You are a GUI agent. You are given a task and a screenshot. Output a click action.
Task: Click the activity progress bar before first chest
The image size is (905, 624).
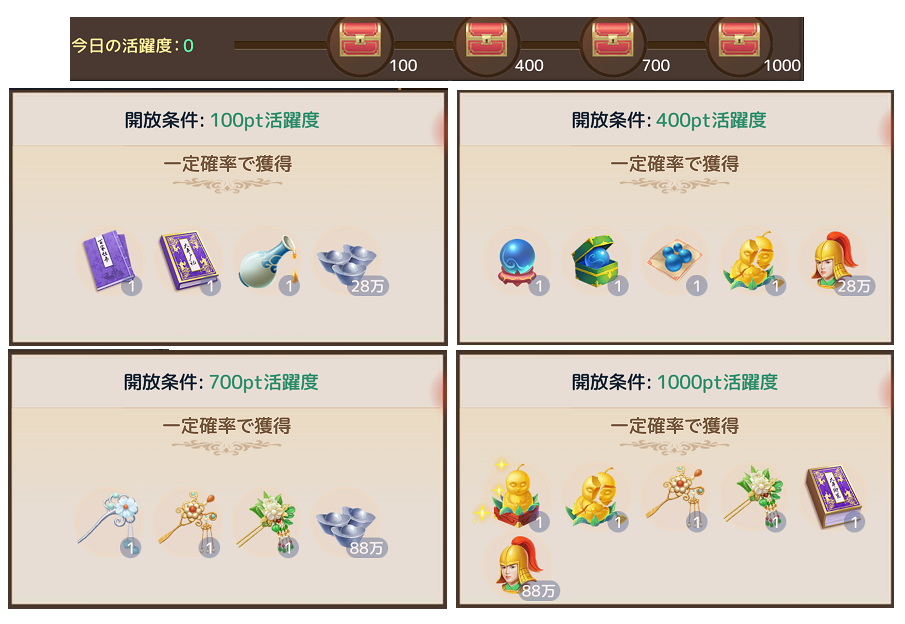281,45
